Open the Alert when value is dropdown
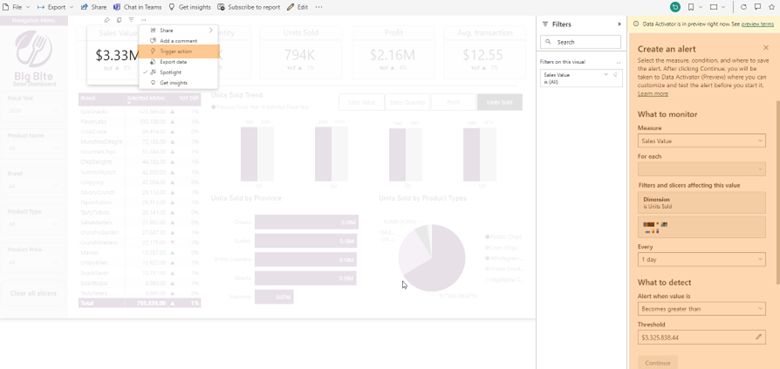 [701, 309]
